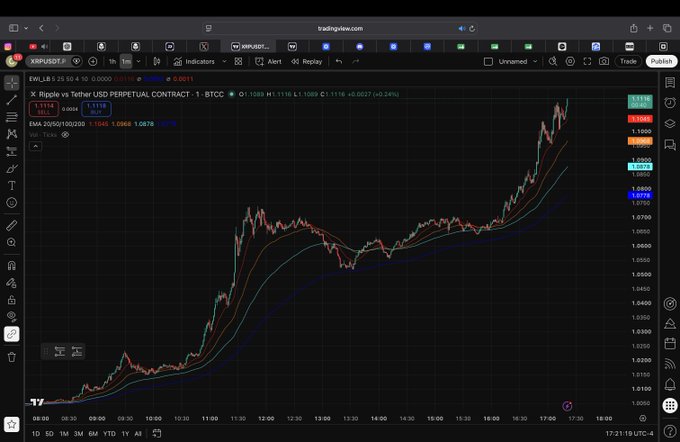Open favorites star toolbar at bottom left
Image resolution: width=680 pixels, height=442 pixels.
12,424
